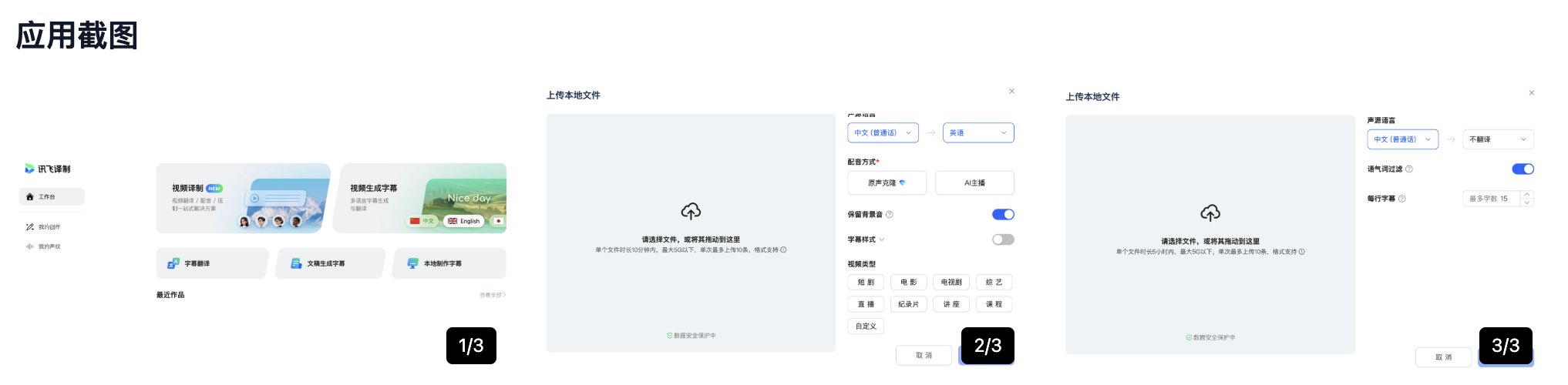Click the play icon on 视频译制 card
This screenshot has width=1568, height=385.
254,199
